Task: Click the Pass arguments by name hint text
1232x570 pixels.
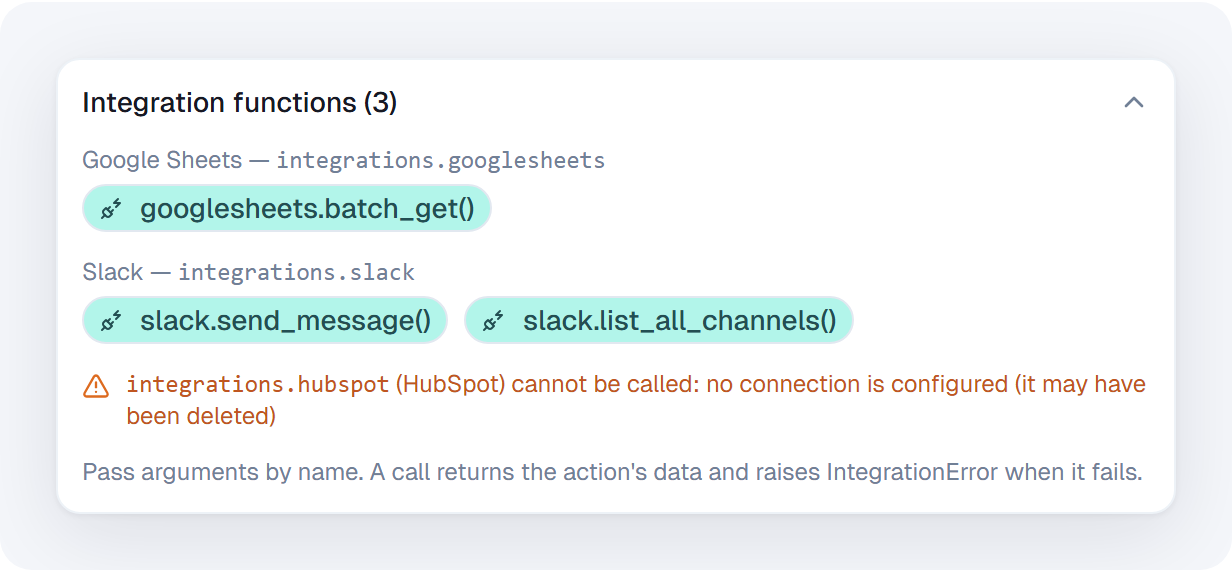Action: pos(612,472)
